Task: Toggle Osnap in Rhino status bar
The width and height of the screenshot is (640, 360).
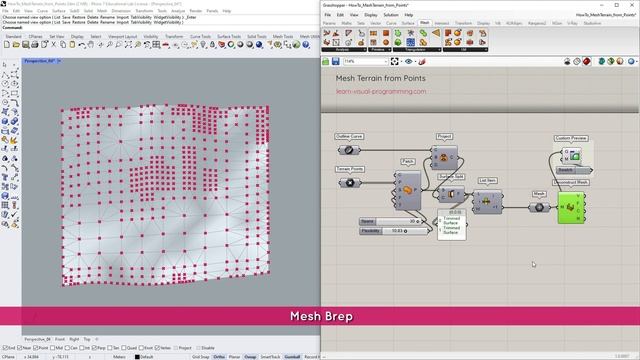Action: pos(250,357)
